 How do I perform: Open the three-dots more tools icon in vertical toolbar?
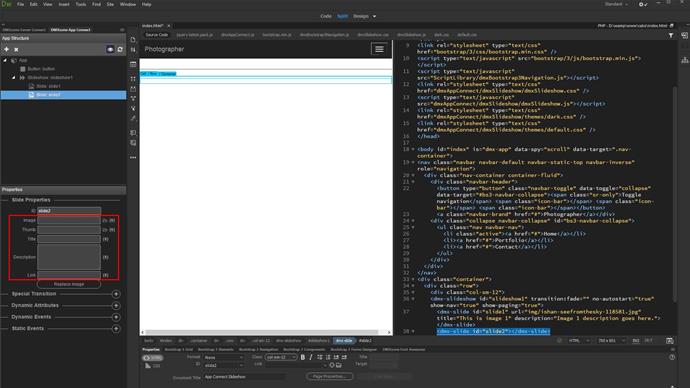[133, 157]
